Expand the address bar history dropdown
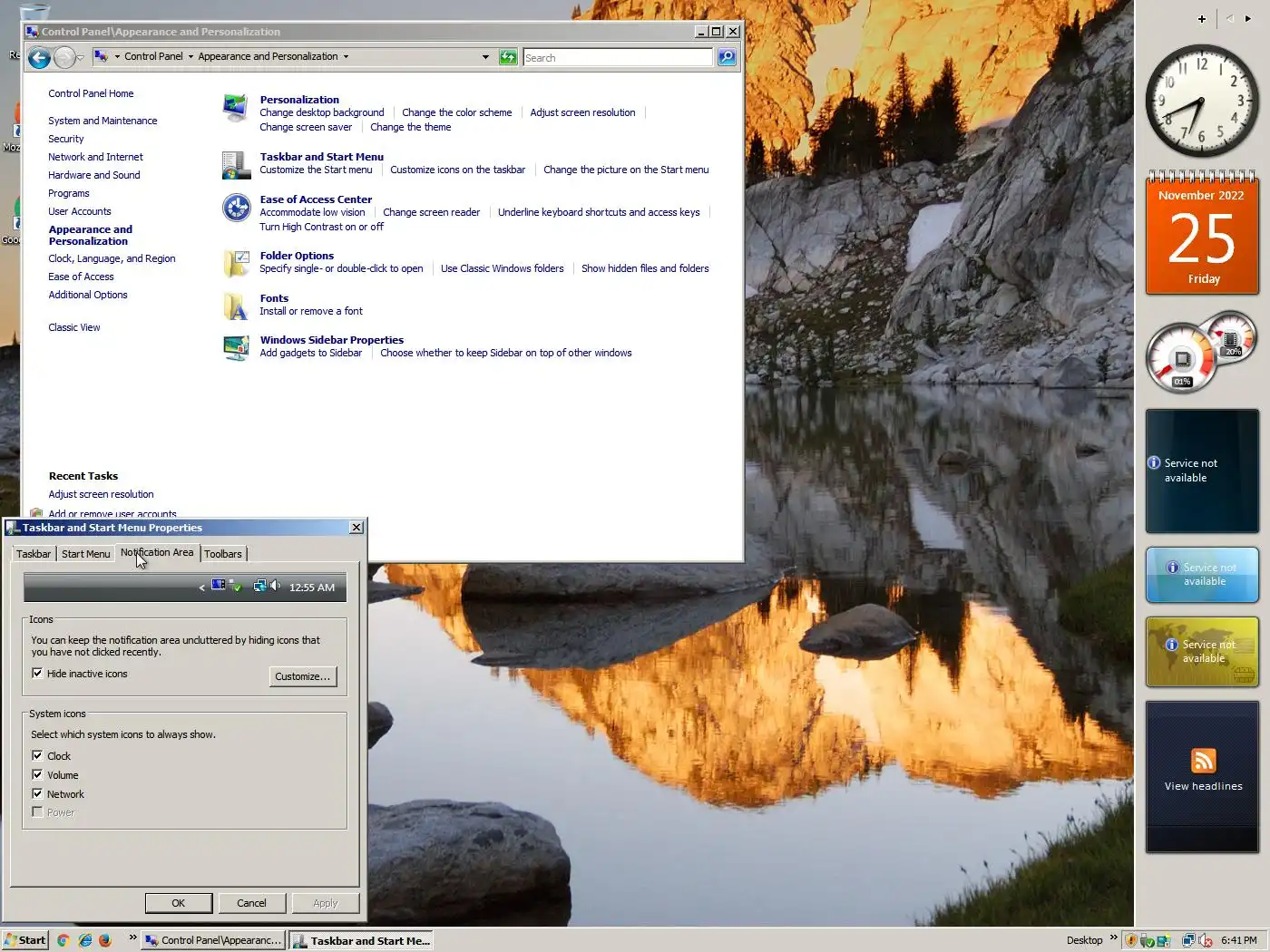Screen dimensions: 1270x952 click(x=485, y=57)
